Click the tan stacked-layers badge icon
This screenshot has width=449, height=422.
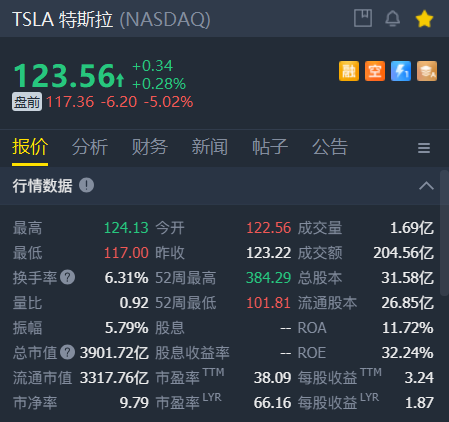coord(427,71)
